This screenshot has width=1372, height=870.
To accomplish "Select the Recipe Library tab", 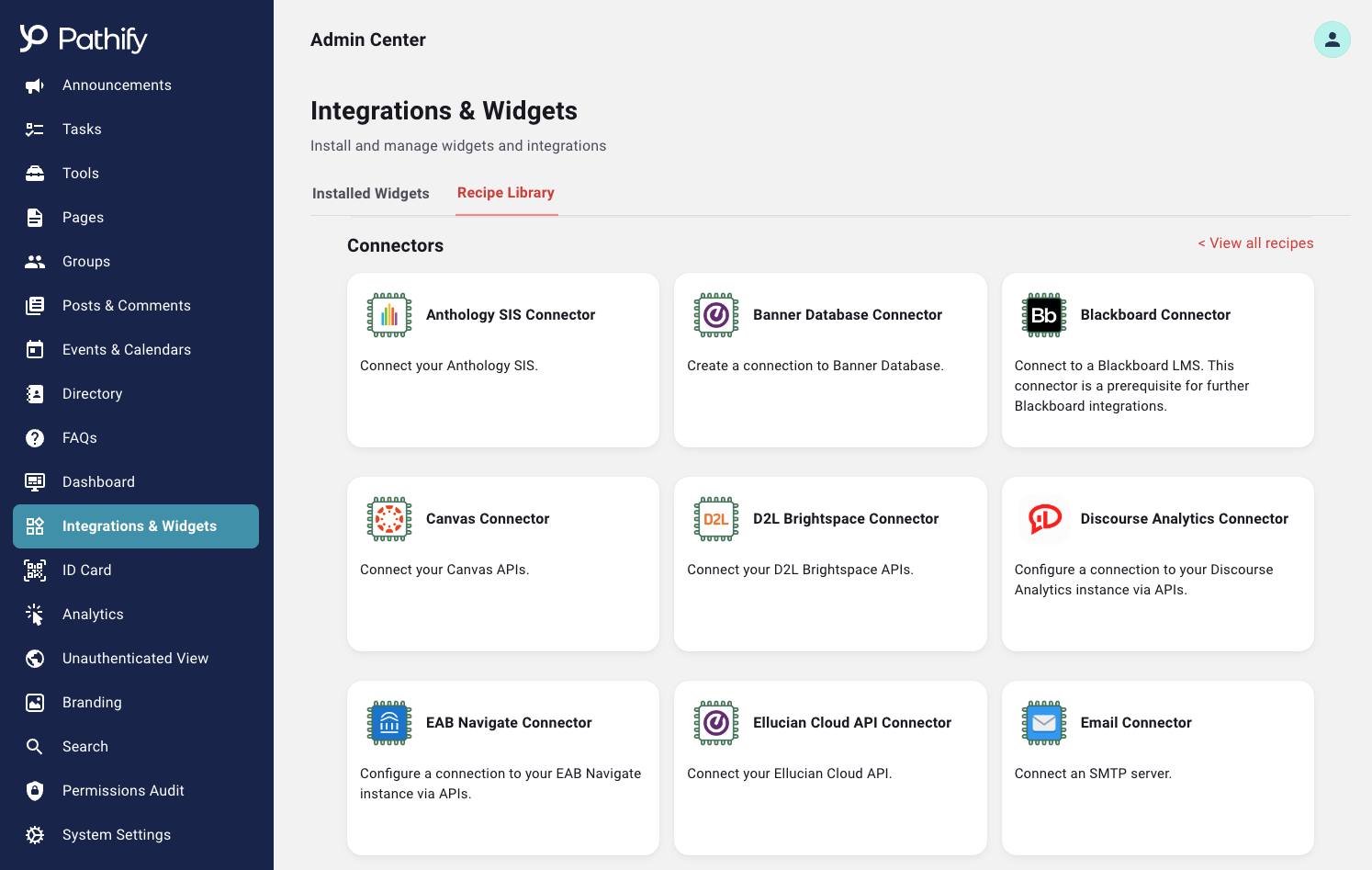I will pyautogui.click(x=506, y=193).
